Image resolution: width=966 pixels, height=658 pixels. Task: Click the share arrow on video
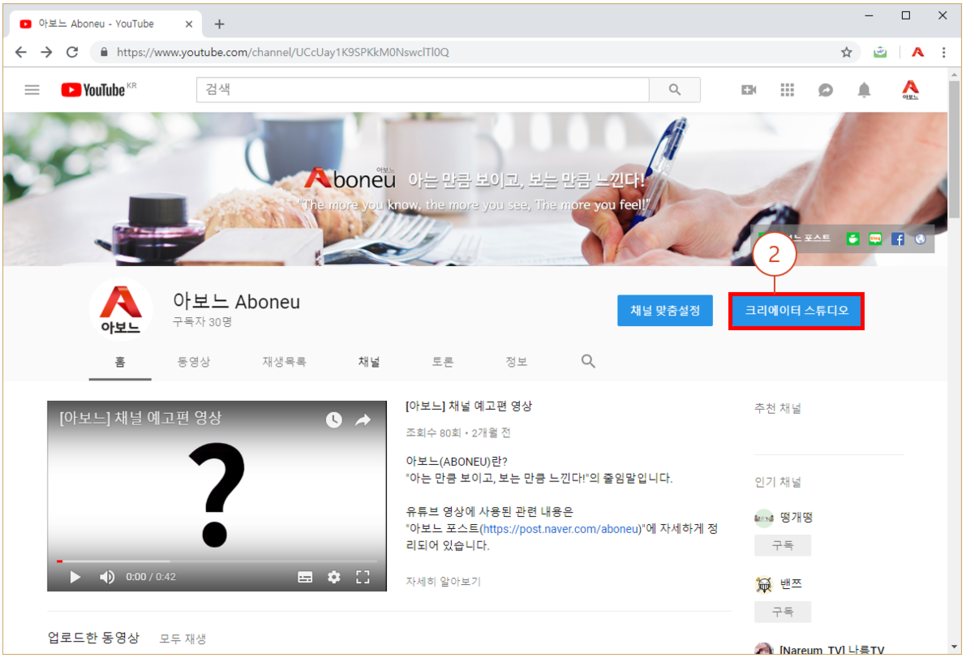(x=363, y=420)
